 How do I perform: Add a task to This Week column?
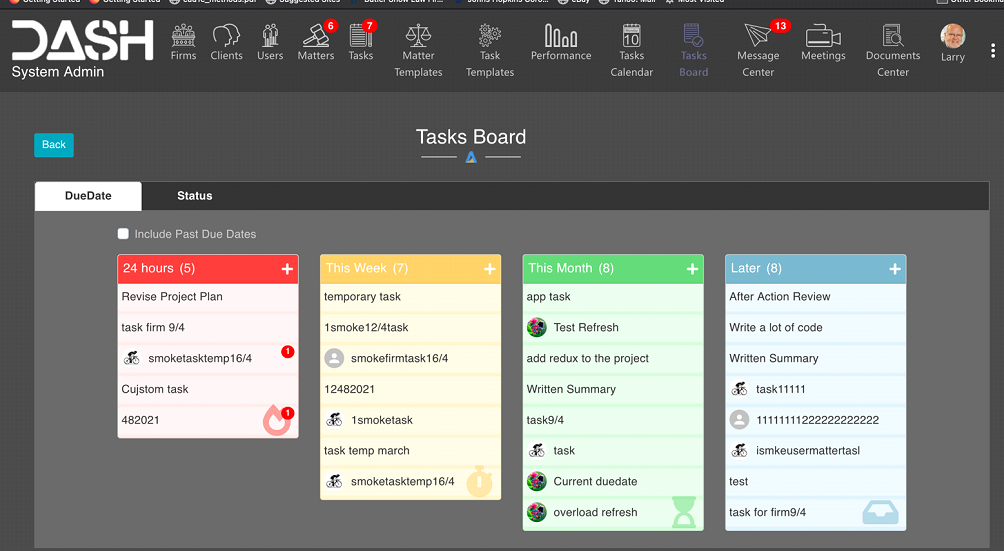(x=490, y=269)
